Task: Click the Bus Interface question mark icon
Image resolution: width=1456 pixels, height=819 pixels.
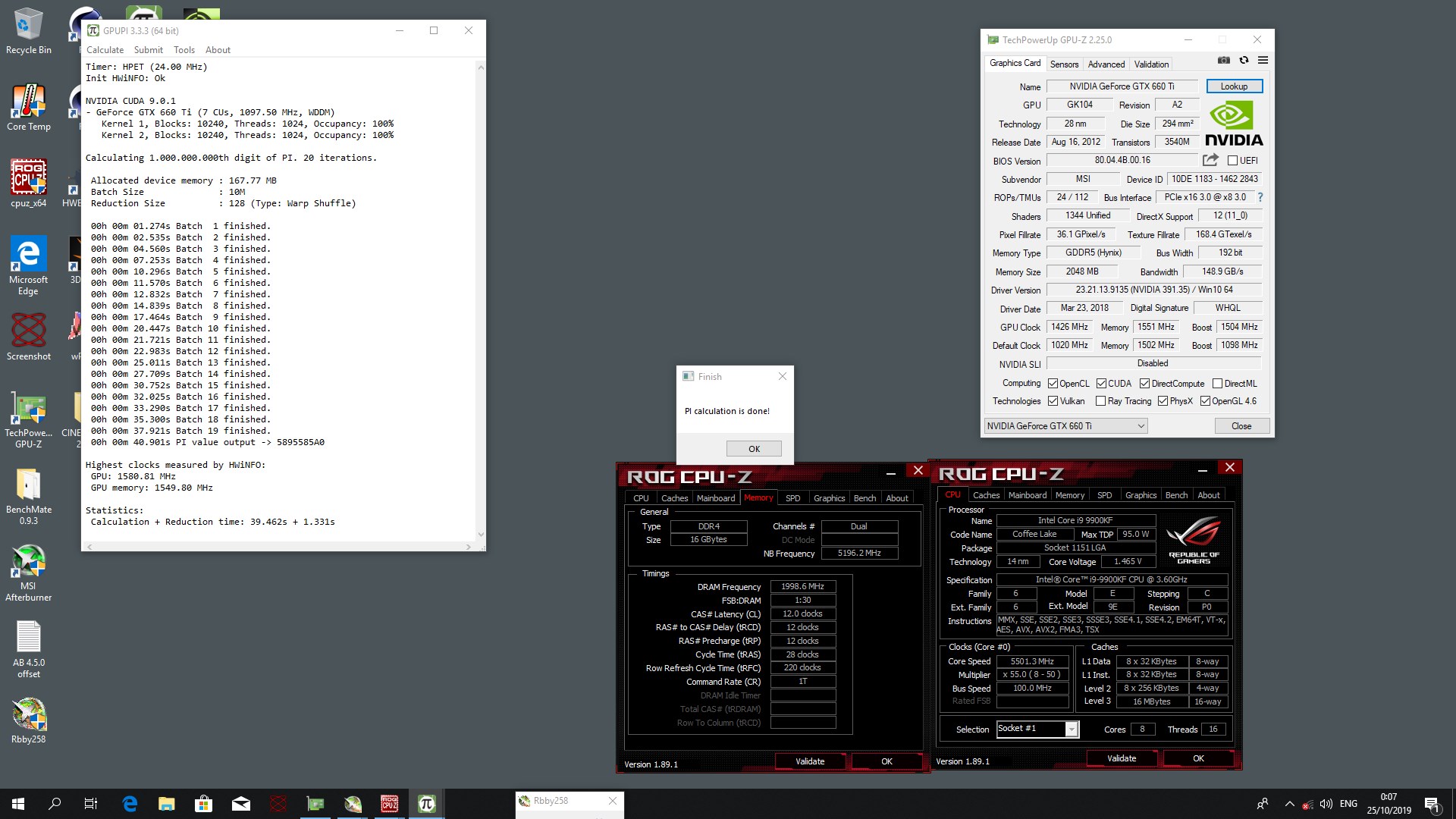Action: pyautogui.click(x=1260, y=197)
